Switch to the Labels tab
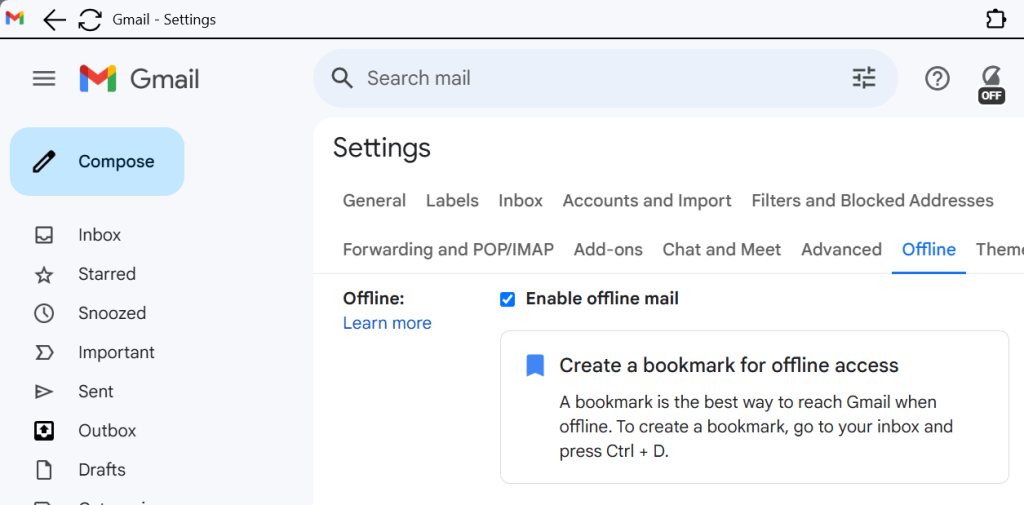This screenshot has width=1024, height=505. point(453,201)
